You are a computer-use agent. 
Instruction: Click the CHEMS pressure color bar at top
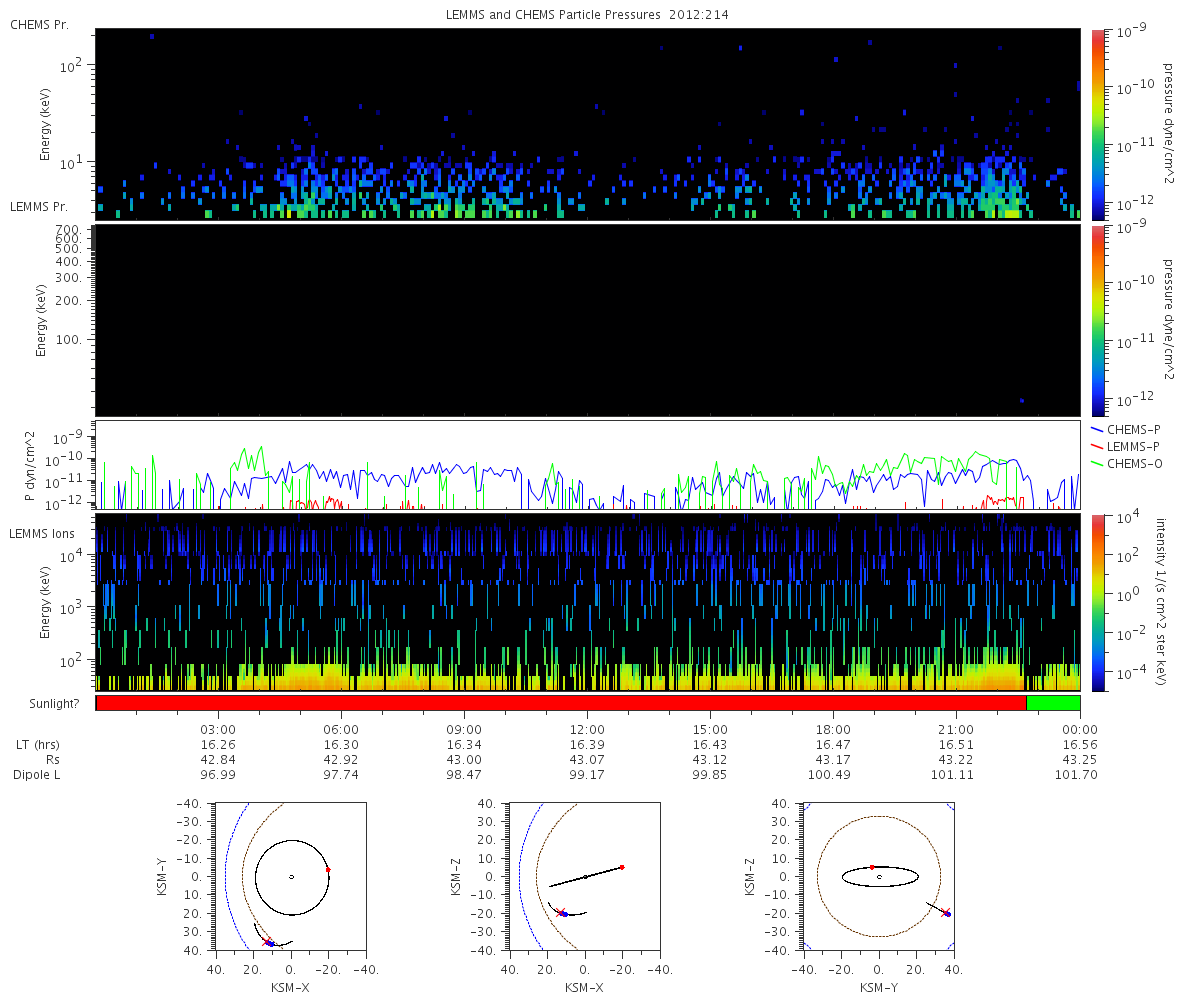(1097, 124)
